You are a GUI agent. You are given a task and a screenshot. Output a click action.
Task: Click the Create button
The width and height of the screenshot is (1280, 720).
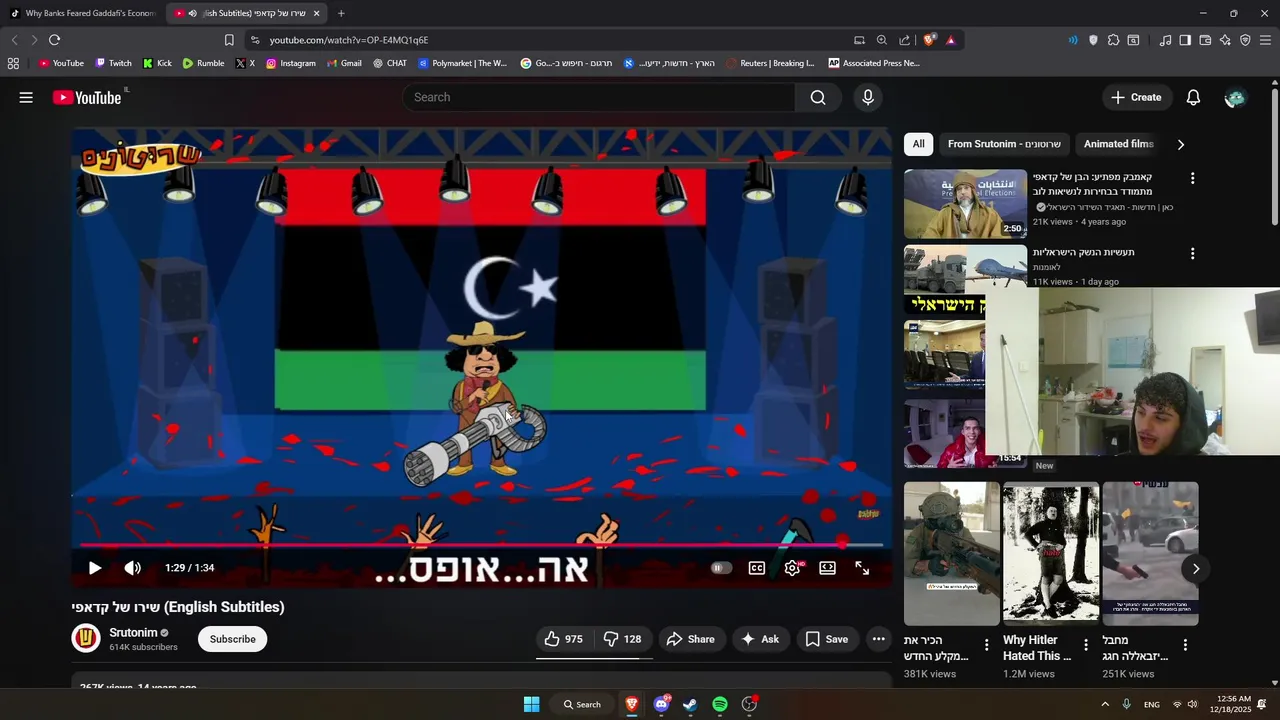point(1135,97)
